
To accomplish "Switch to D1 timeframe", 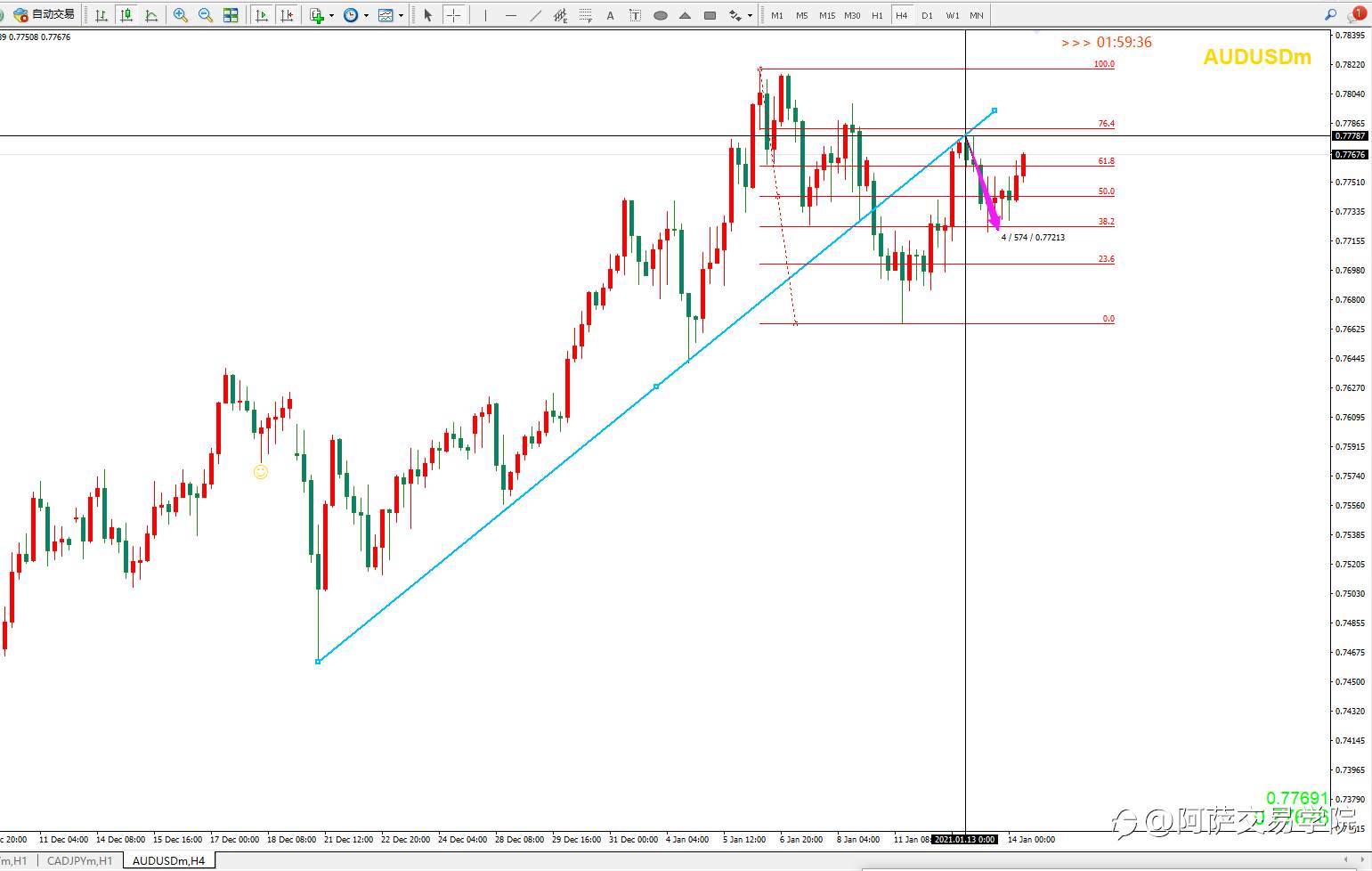I will pos(927,15).
